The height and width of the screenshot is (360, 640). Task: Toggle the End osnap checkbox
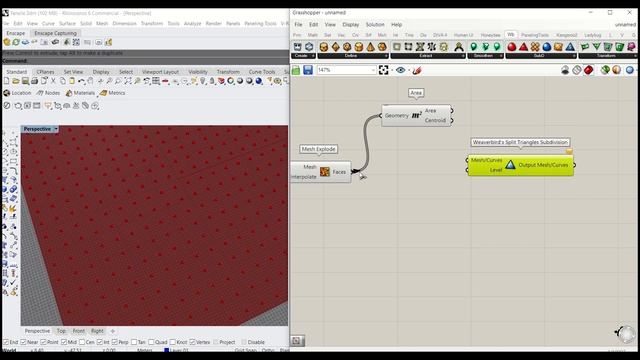point(6,342)
